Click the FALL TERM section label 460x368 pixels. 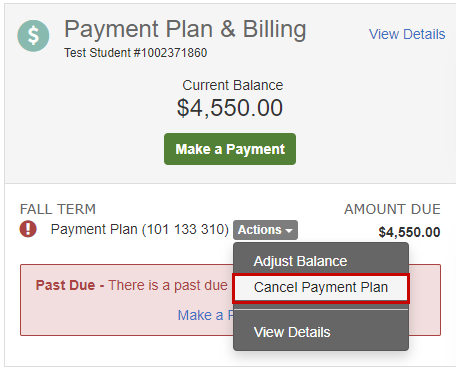(x=58, y=209)
